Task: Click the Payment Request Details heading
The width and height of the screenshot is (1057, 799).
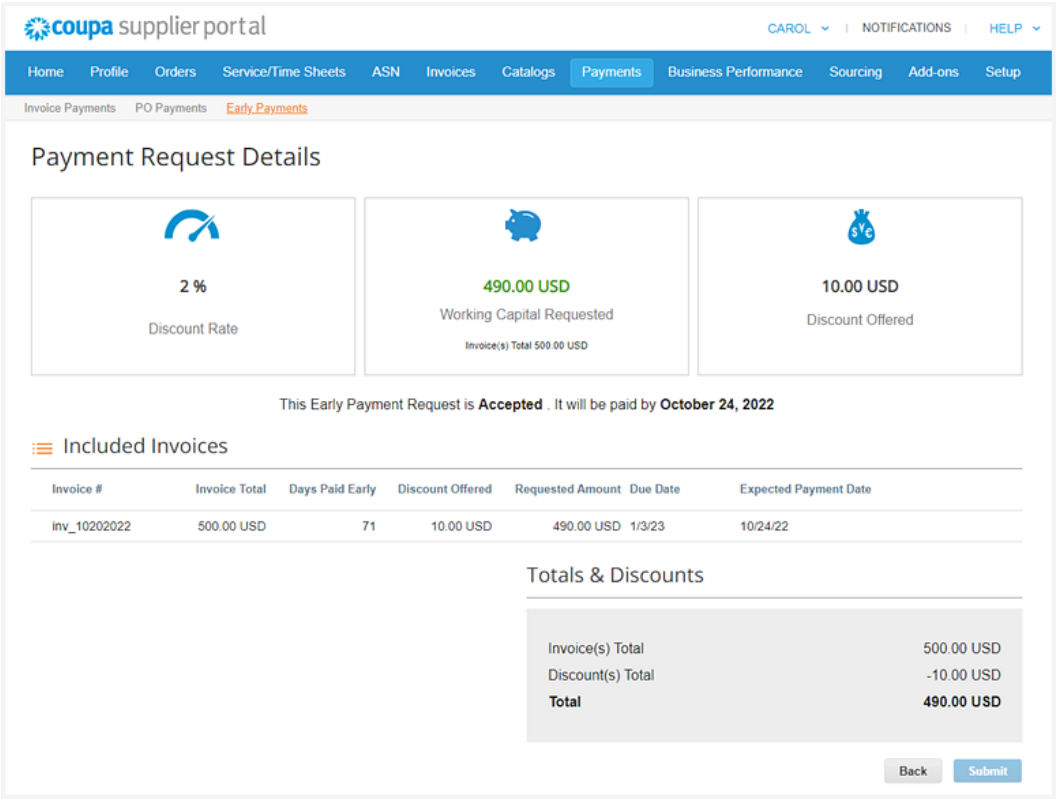Action: (x=176, y=157)
